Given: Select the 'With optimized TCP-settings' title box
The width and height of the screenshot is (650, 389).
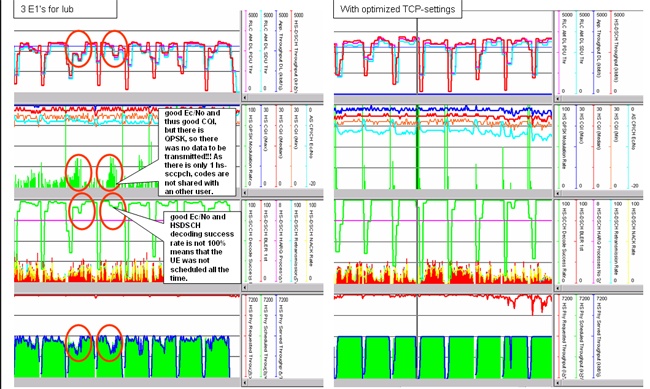Looking at the screenshot, I should click(x=398, y=9).
